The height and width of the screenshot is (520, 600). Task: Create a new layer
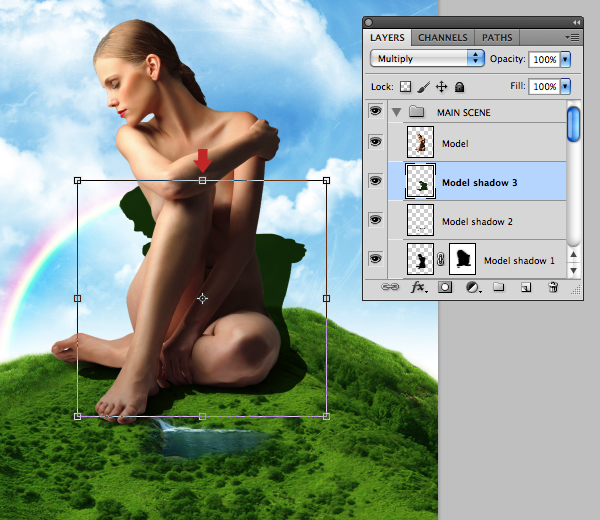pos(526,287)
